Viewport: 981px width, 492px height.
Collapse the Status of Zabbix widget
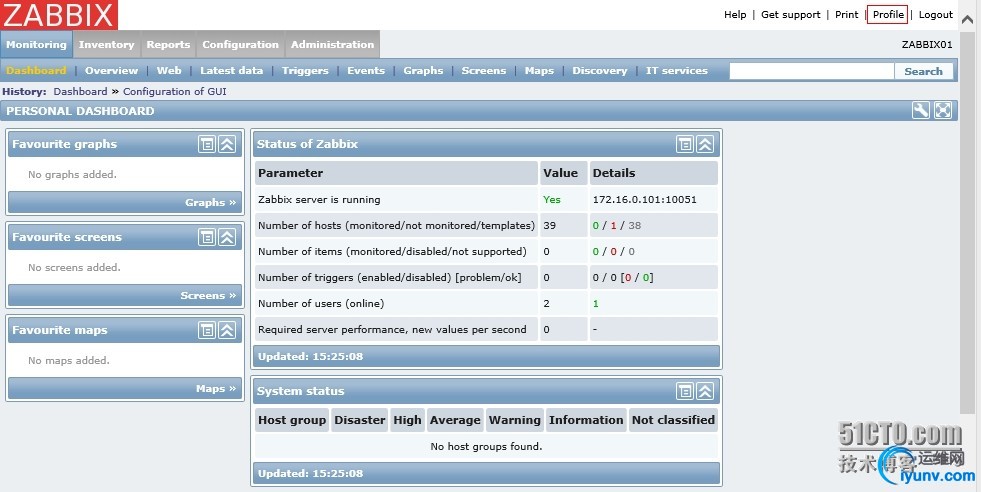coord(705,145)
